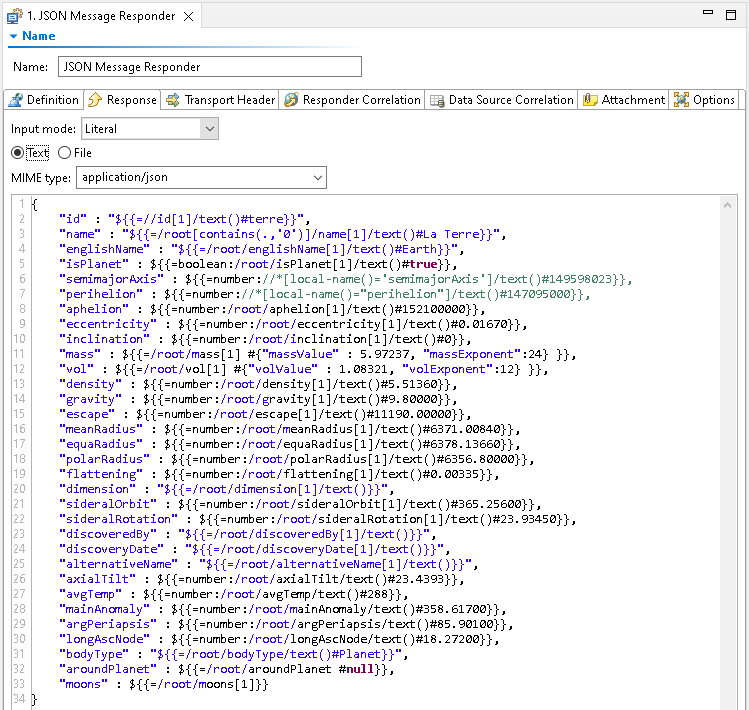The width and height of the screenshot is (749, 710).
Task: Click the JSON Message Responder editor tab icon
Action: coord(14,16)
